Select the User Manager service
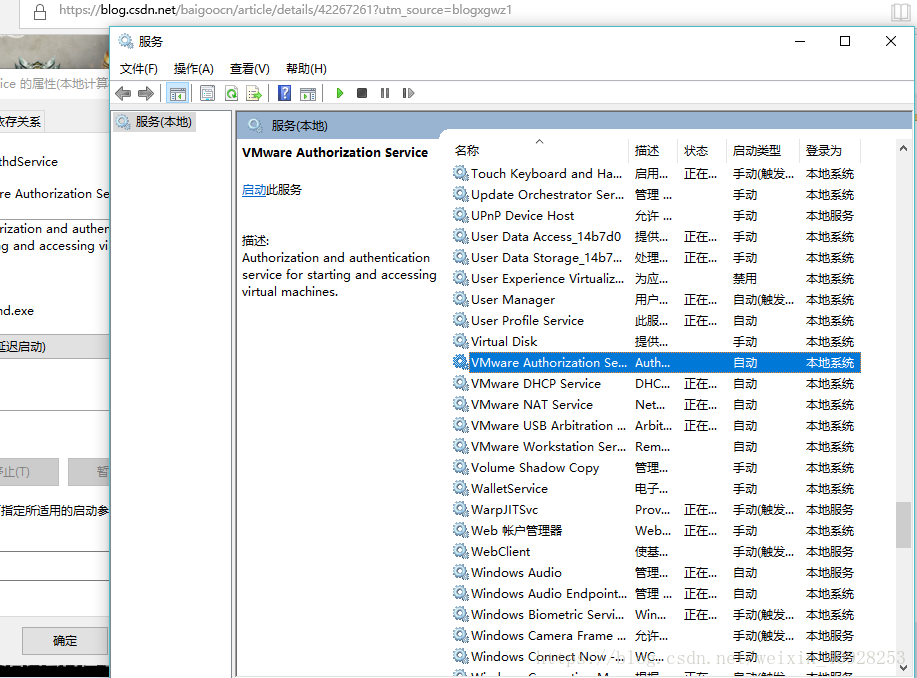The width and height of the screenshot is (917, 678). [x=656, y=300]
